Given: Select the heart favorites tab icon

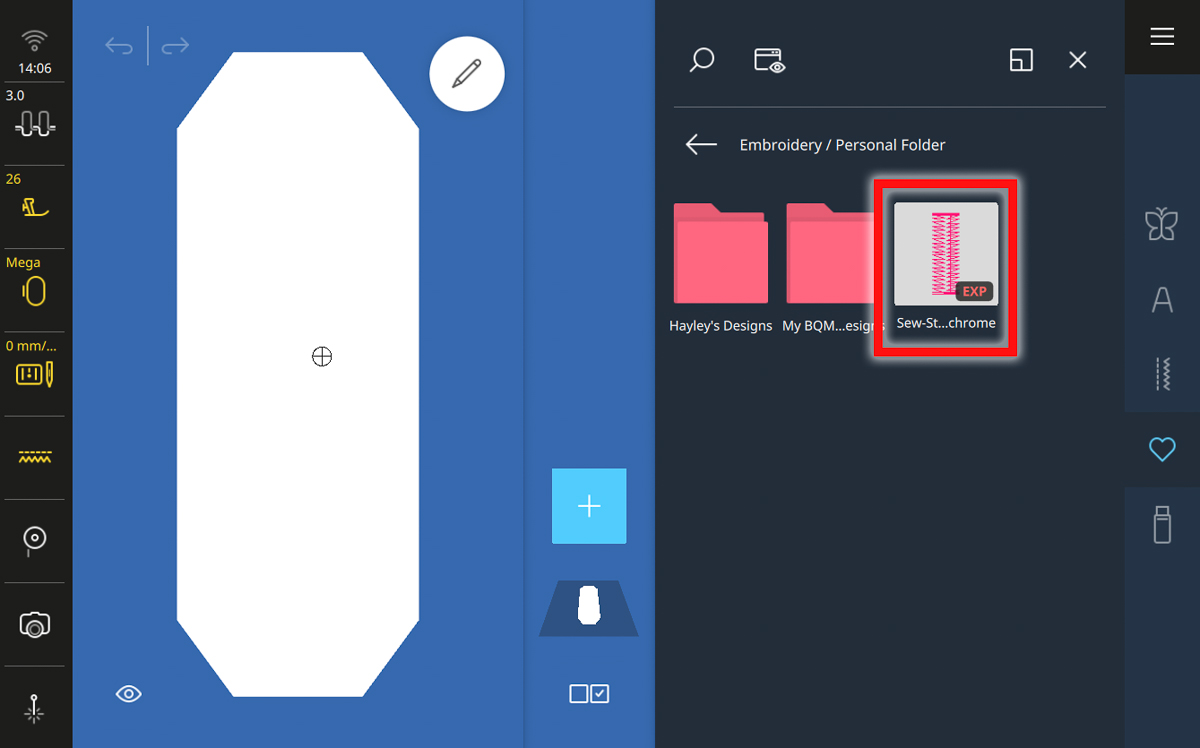Looking at the screenshot, I should tap(1161, 450).
